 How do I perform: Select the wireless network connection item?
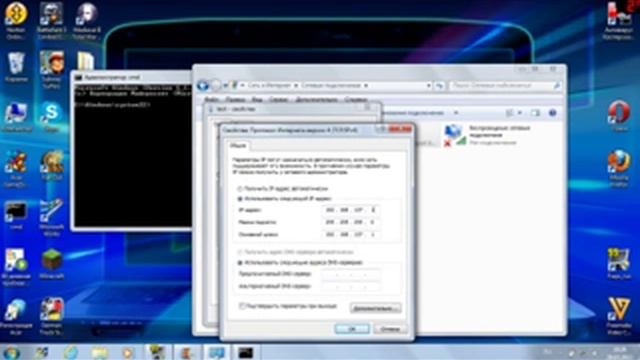(x=487, y=135)
